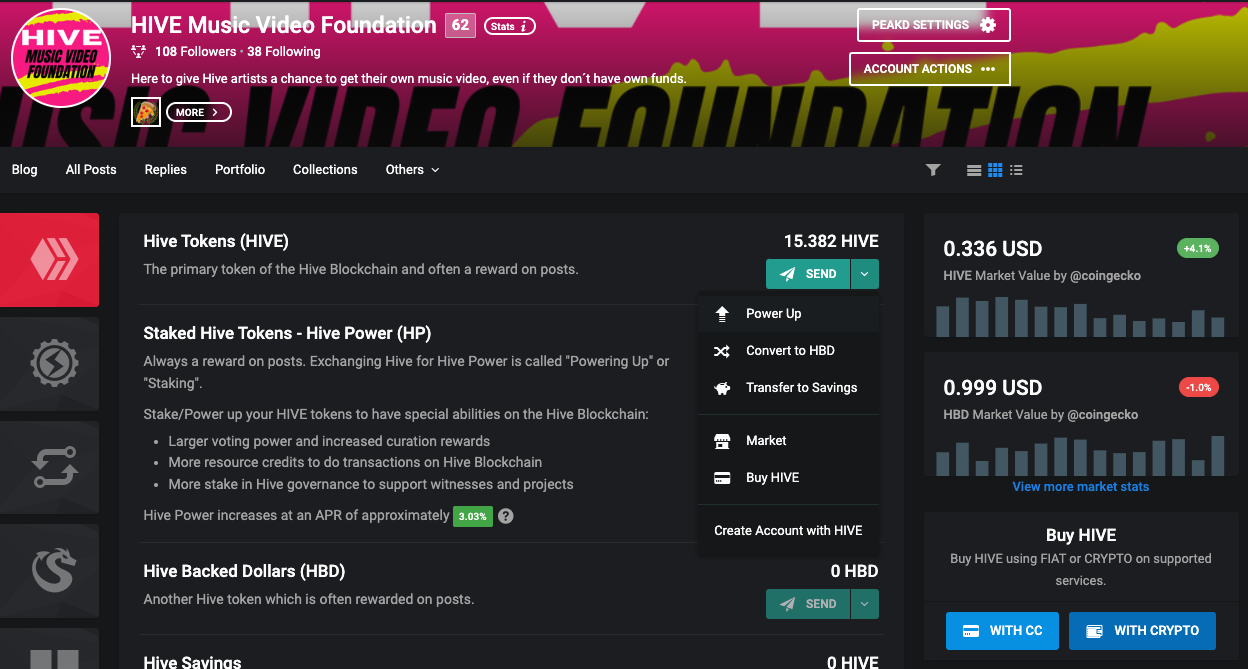Click the help question mark beside 3.03%

click(x=506, y=516)
